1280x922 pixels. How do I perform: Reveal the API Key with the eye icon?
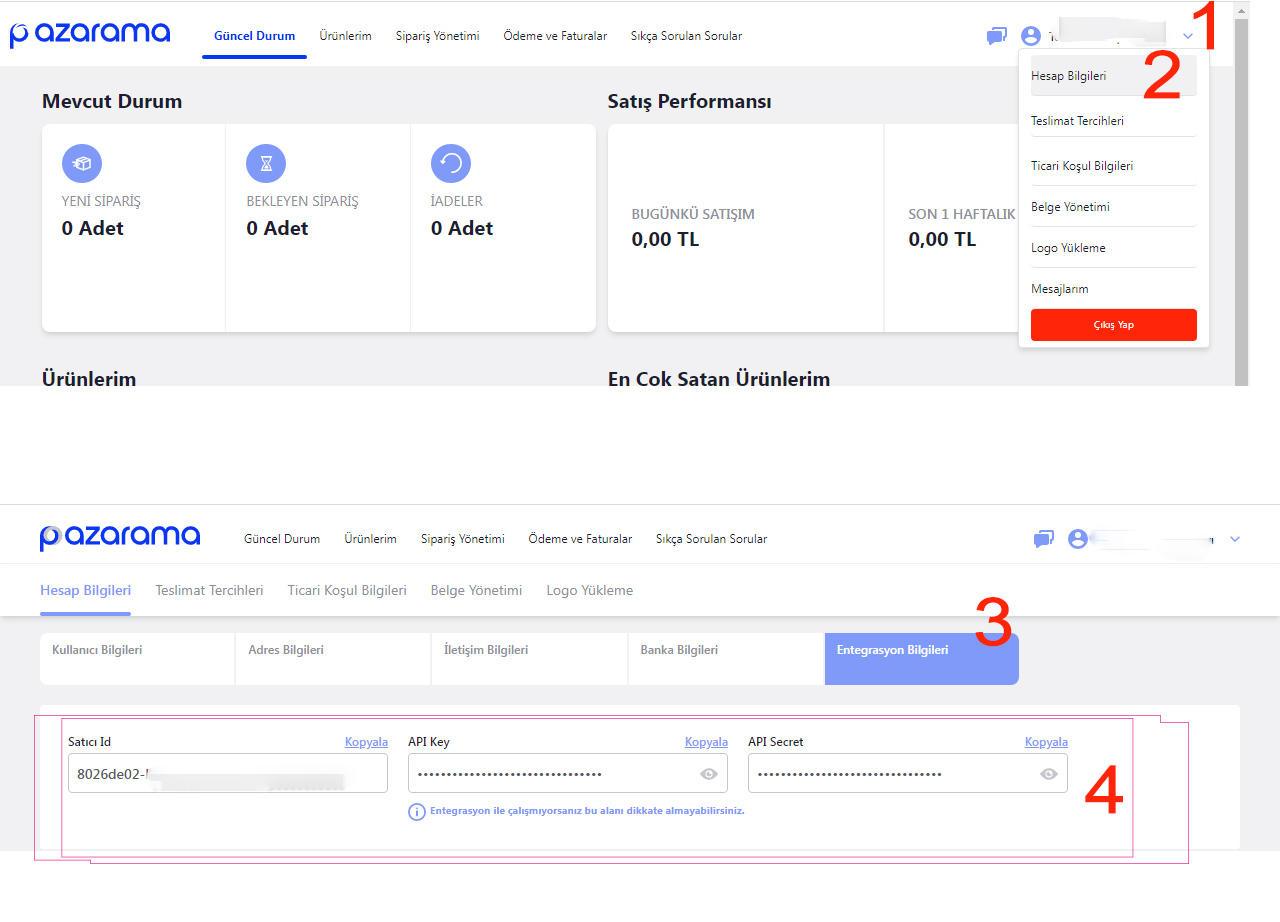click(x=709, y=774)
